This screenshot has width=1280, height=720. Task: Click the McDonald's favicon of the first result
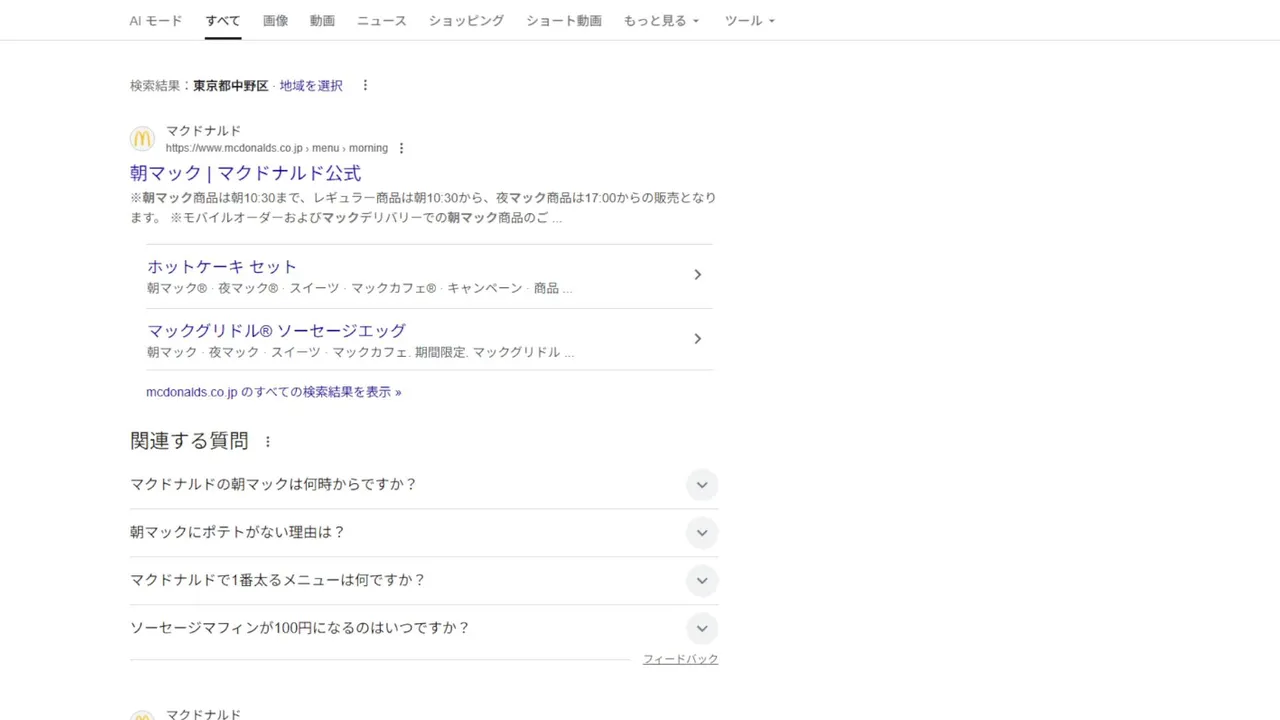point(143,139)
